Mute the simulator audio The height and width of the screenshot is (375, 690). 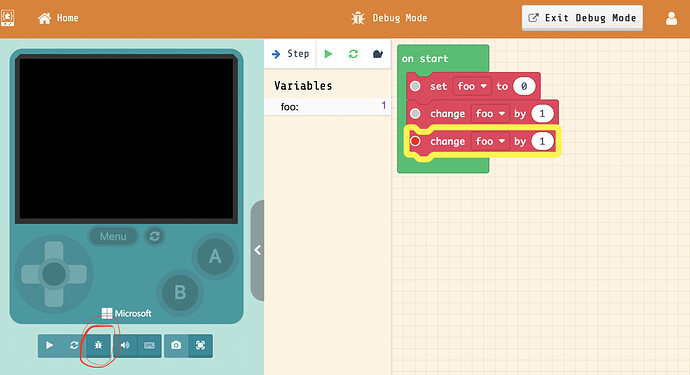click(x=125, y=346)
